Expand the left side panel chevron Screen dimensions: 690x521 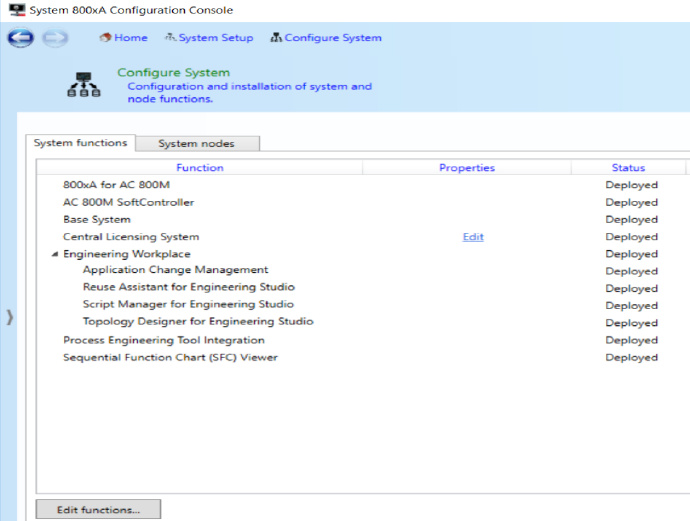[10, 317]
